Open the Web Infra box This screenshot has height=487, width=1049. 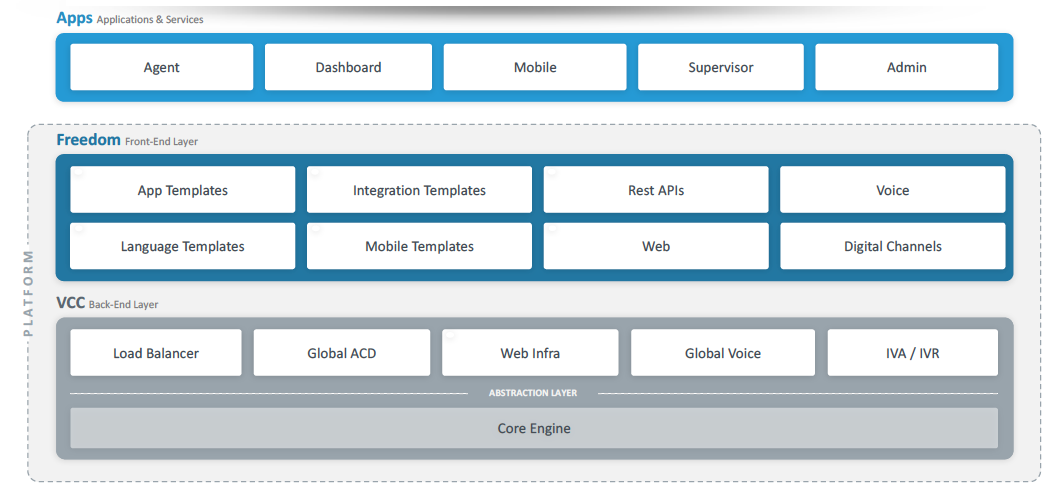click(530, 353)
